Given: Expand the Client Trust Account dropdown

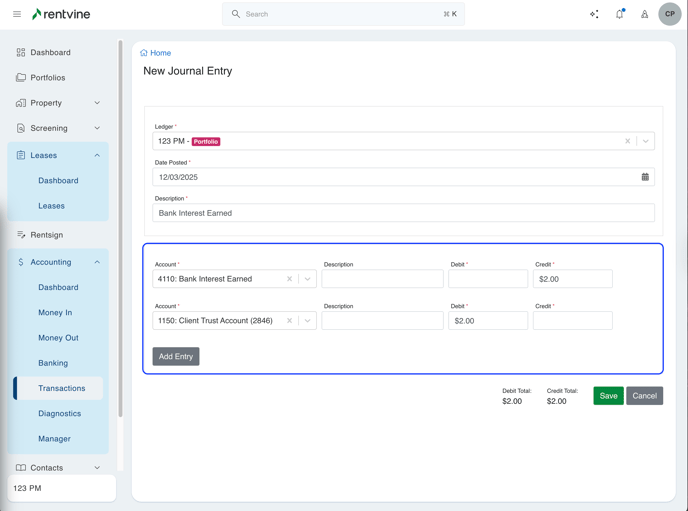Looking at the screenshot, I should [308, 321].
